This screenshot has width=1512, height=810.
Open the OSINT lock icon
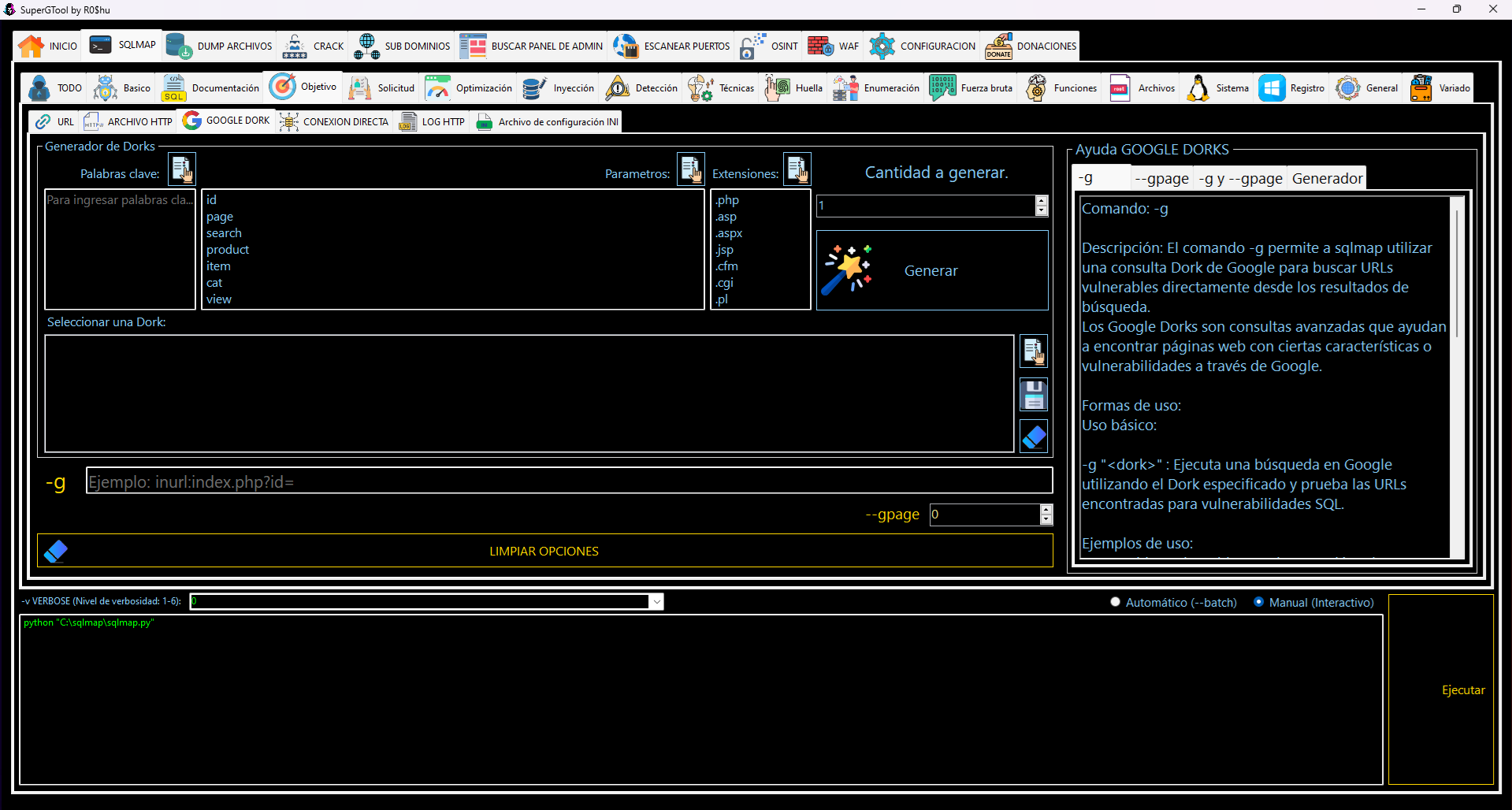point(752,46)
